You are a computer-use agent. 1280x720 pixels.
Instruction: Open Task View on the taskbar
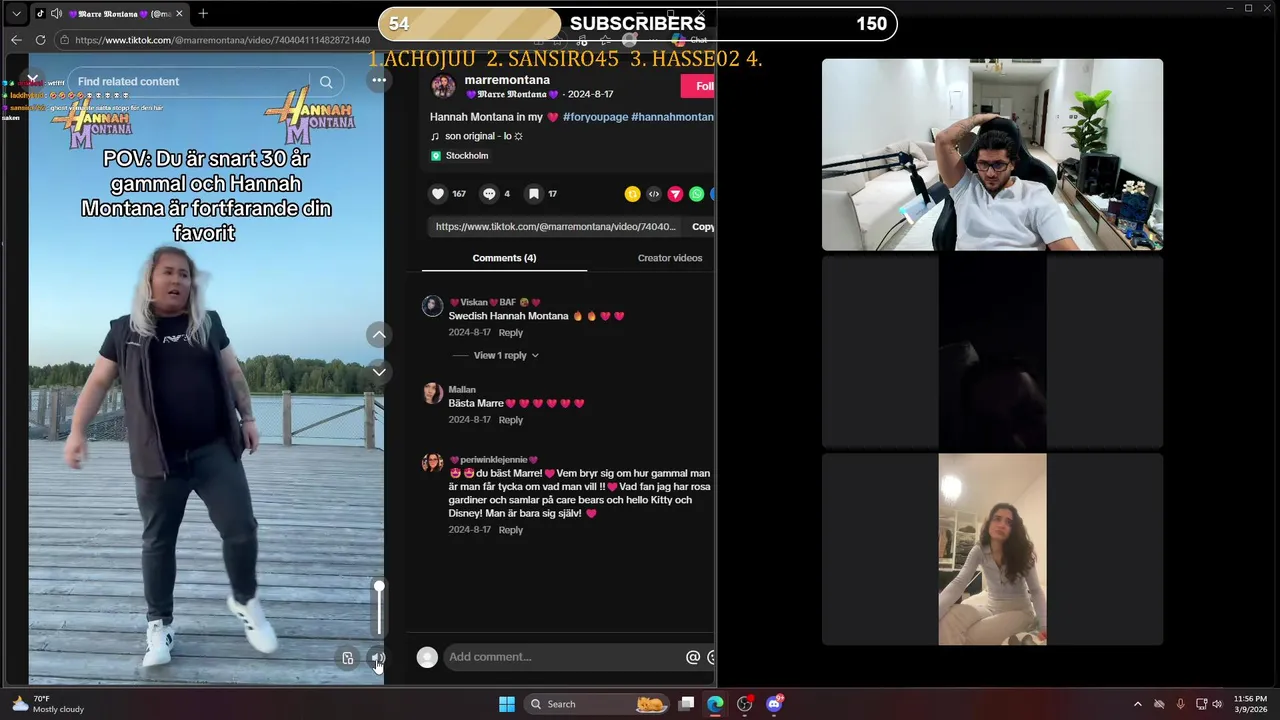click(x=686, y=704)
